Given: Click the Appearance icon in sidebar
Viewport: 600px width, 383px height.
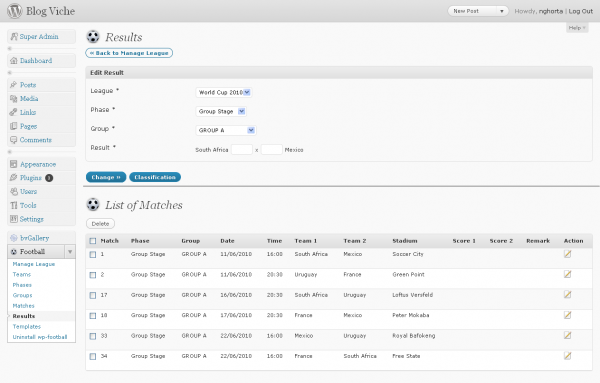Looking at the screenshot, I should (14, 164).
